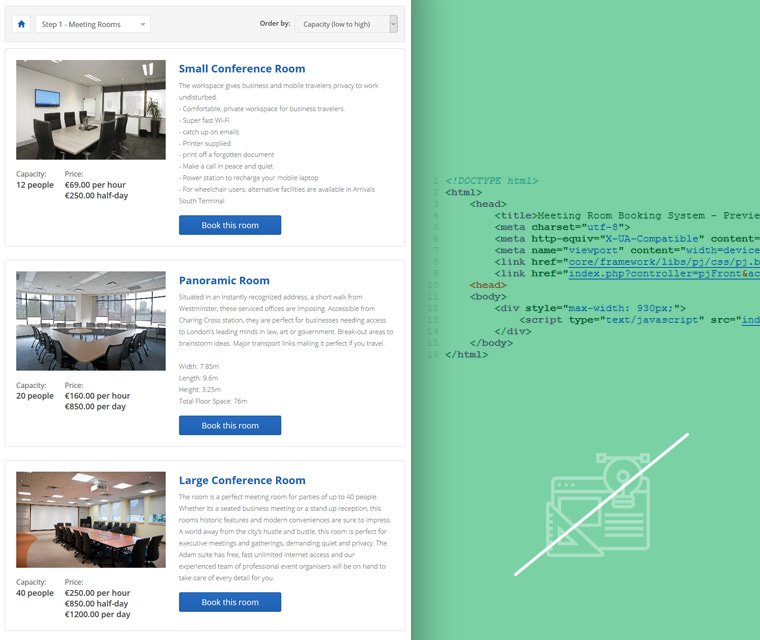Click the '- Super fast Wi-Fi' text line
Image resolution: width=760 pixels, height=640 pixels.
click(204, 120)
